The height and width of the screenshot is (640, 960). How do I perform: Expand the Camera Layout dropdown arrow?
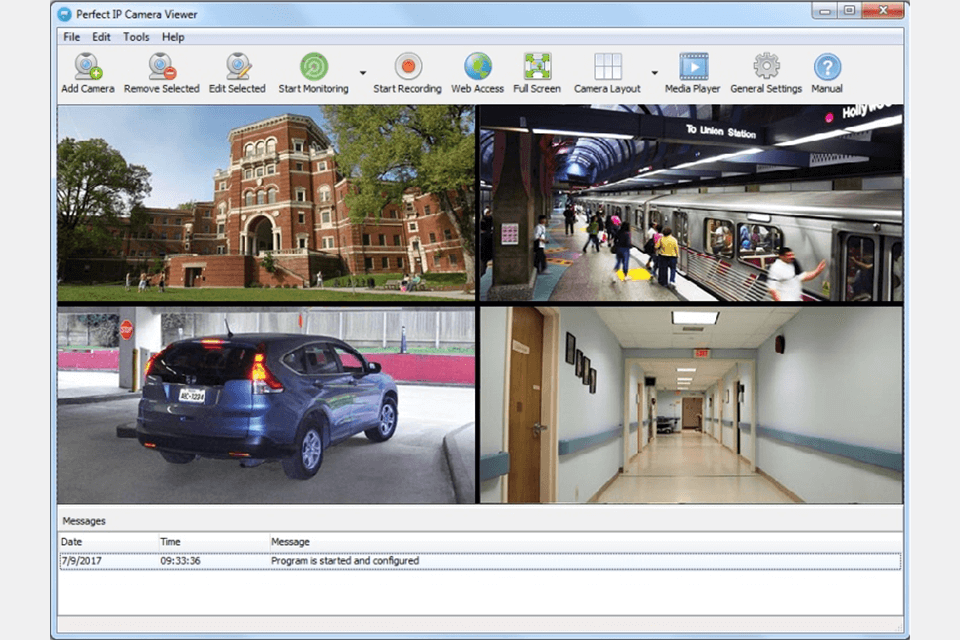coord(654,73)
